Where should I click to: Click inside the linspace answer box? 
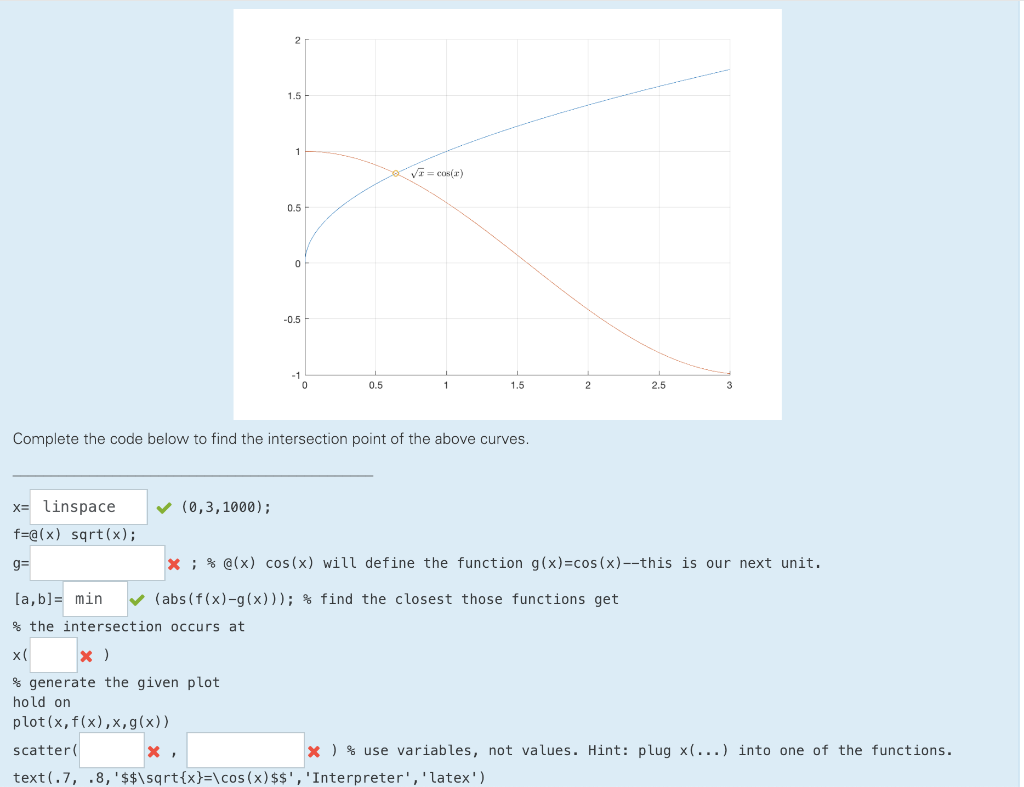point(88,506)
